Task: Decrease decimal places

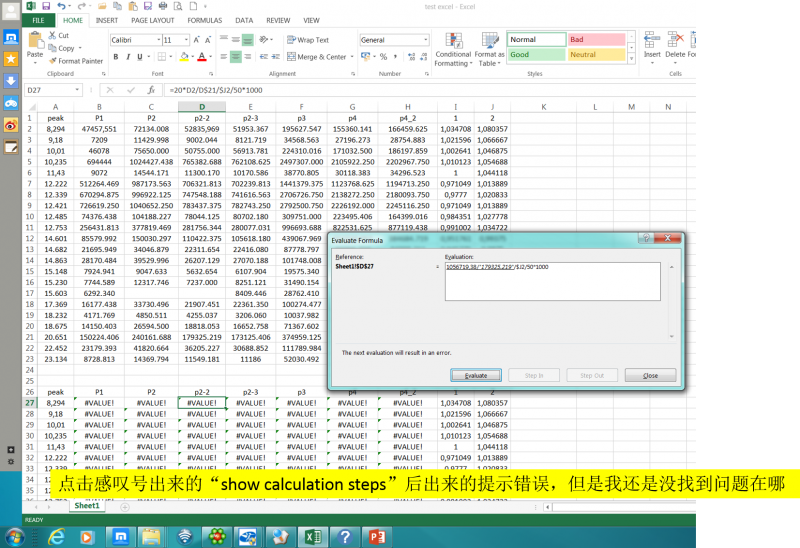Action: point(423,57)
